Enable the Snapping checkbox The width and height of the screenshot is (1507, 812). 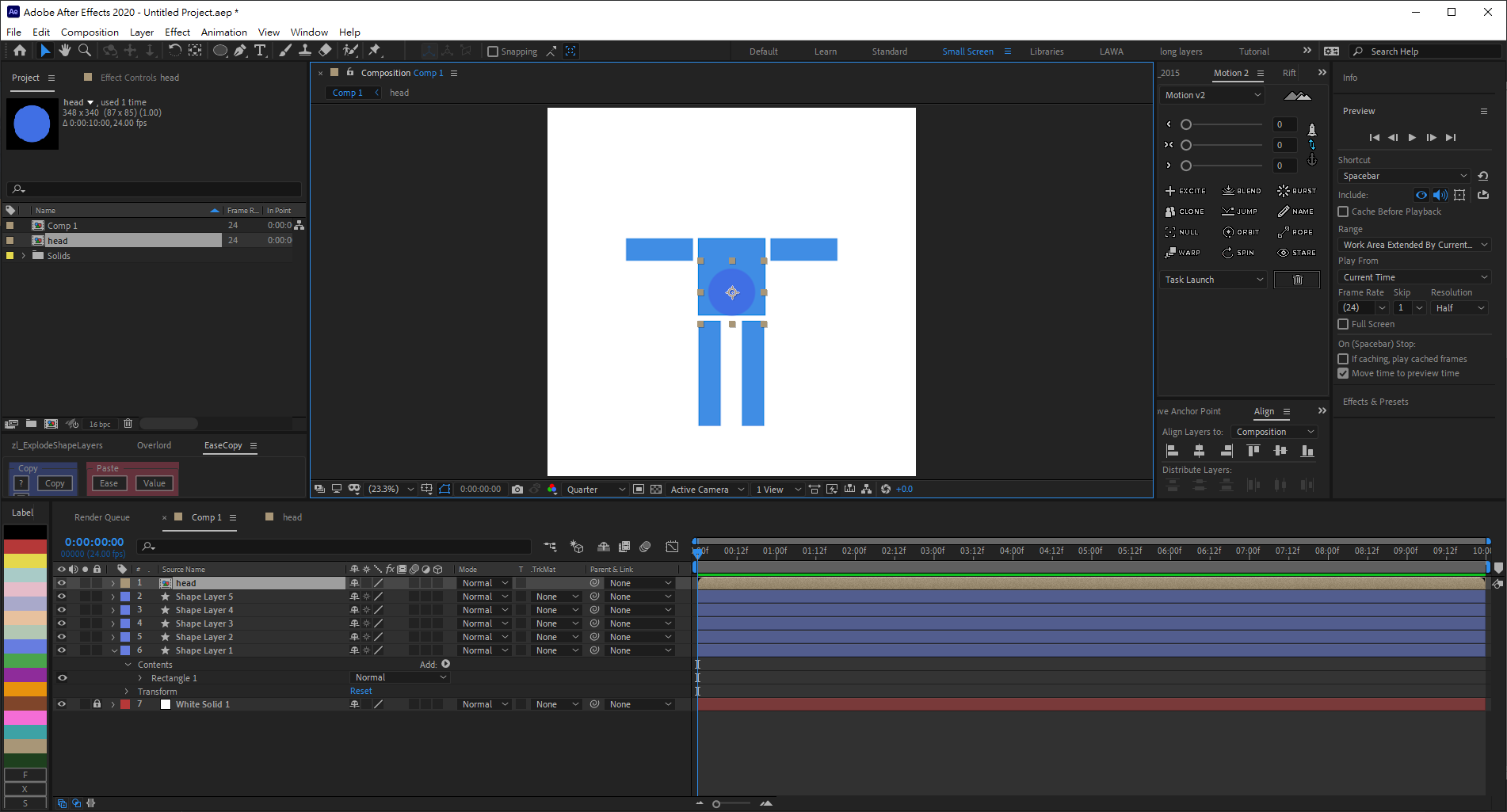[493, 51]
